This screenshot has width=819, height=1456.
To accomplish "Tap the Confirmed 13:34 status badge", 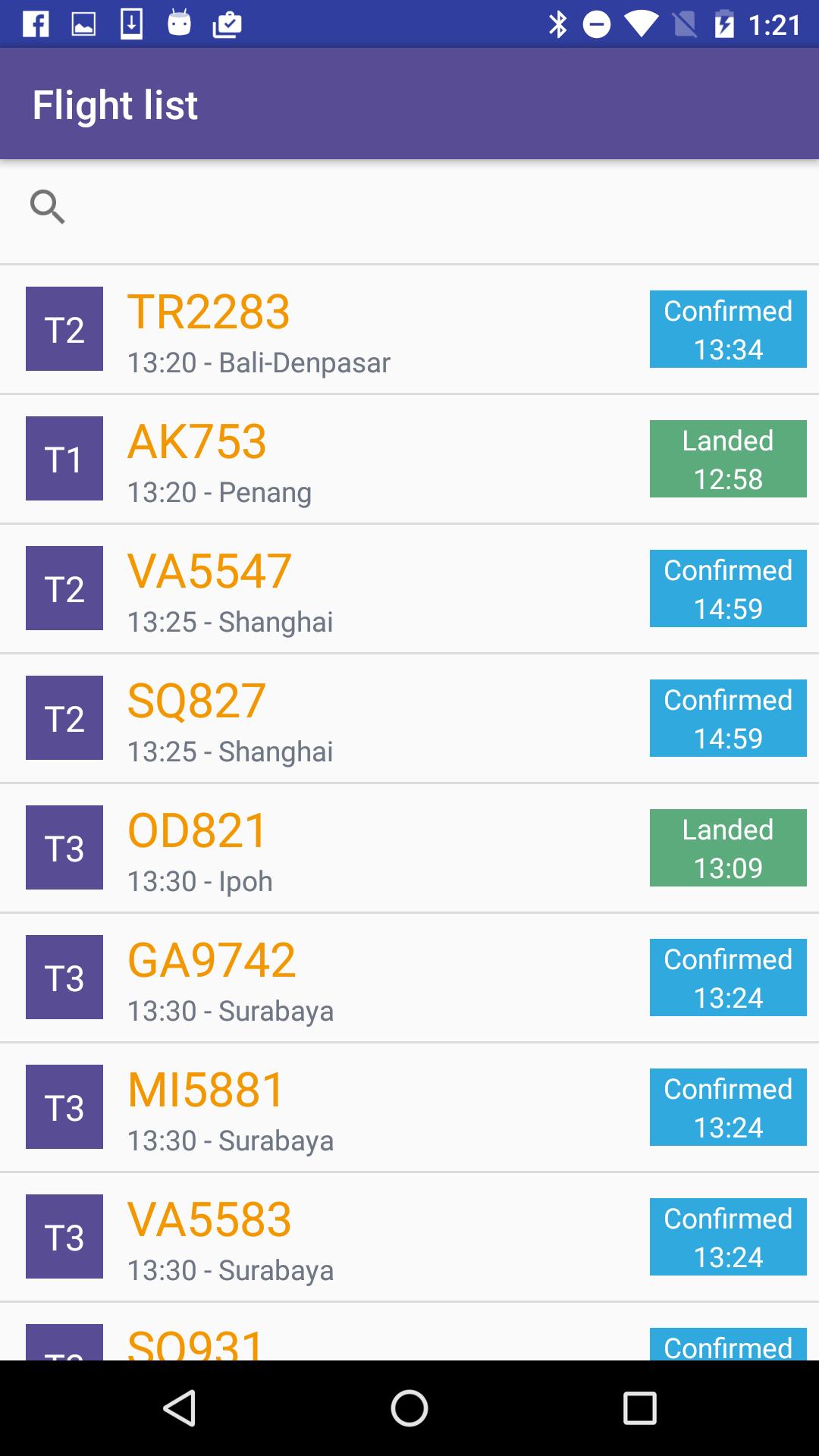I will tap(728, 329).
